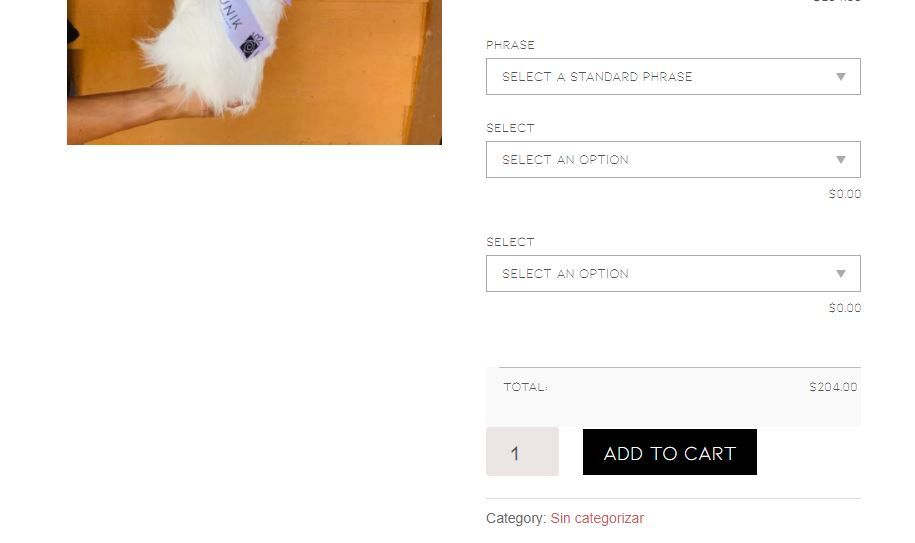The image size is (915, 543).
Task: Click arrow icon of SELECT dropdown under Phrase
Action: pyautogui.click(x=840, y=159)
